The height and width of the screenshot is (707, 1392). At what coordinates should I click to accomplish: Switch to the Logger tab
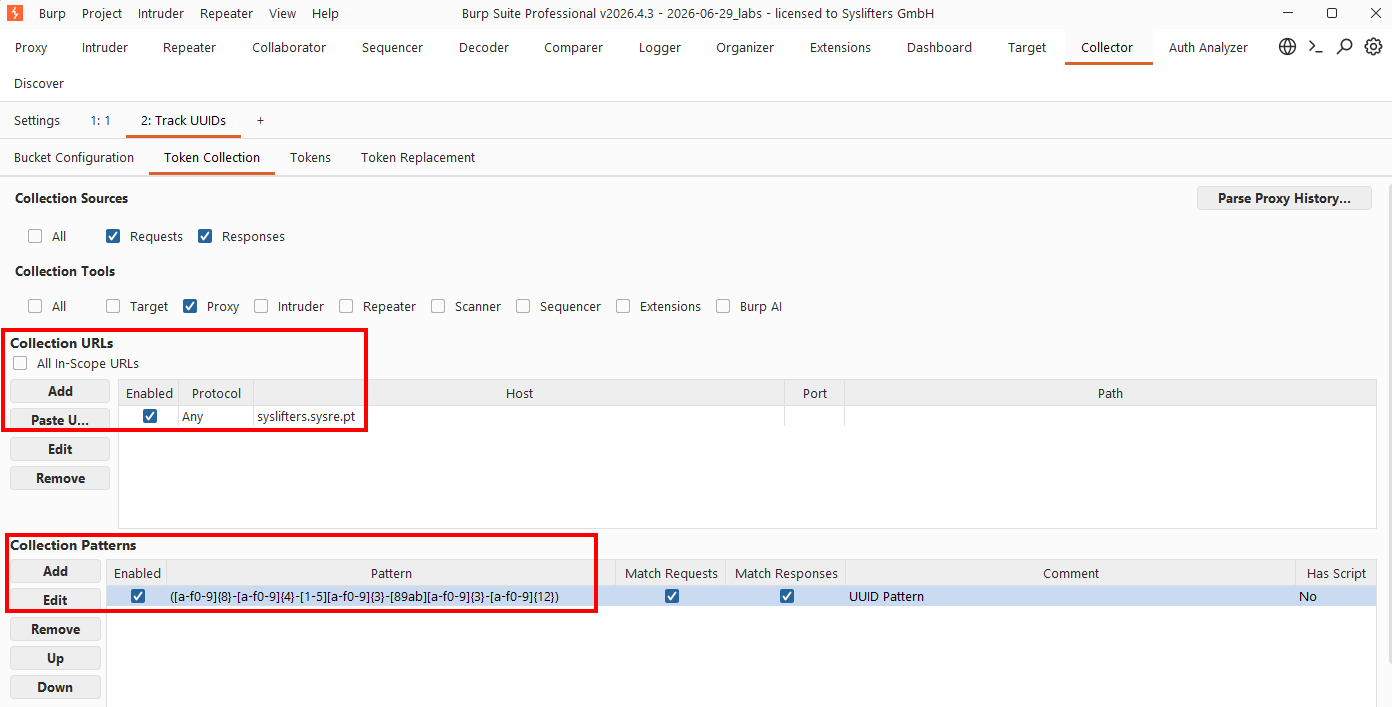660,47
